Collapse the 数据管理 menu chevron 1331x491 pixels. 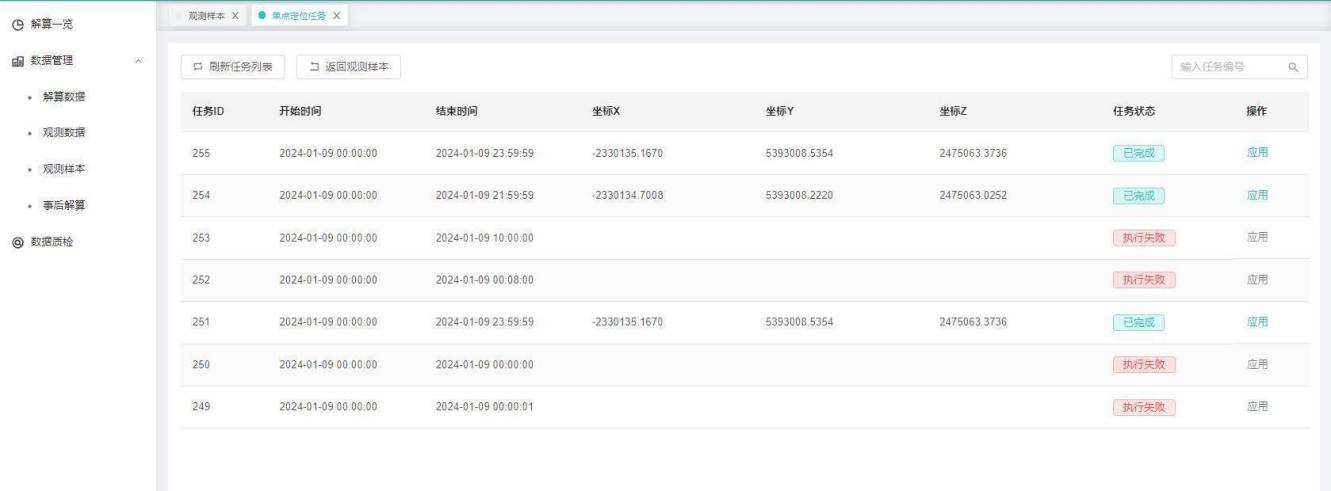pyautogui.click(x=138, y=62)
